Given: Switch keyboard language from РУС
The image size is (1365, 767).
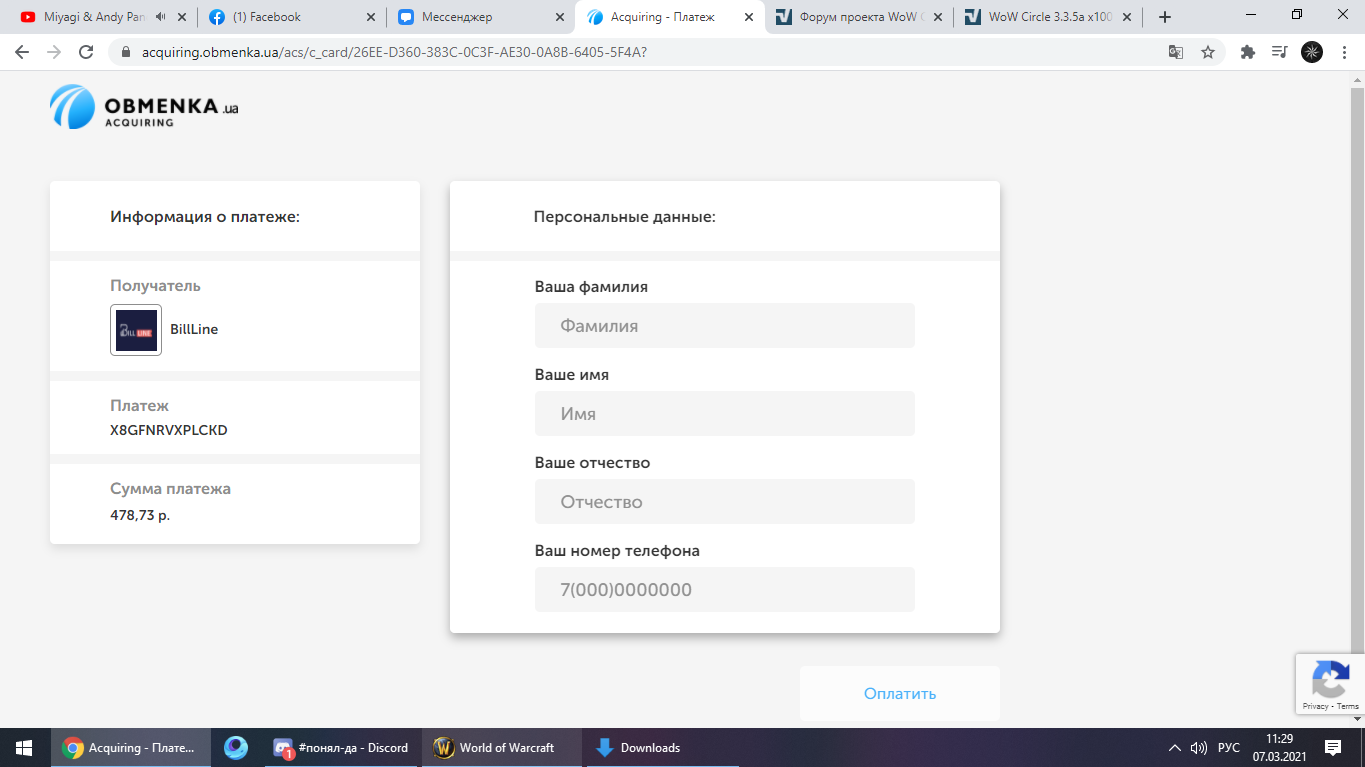Looking at the screenshot, I should (x=1229, y=748).
